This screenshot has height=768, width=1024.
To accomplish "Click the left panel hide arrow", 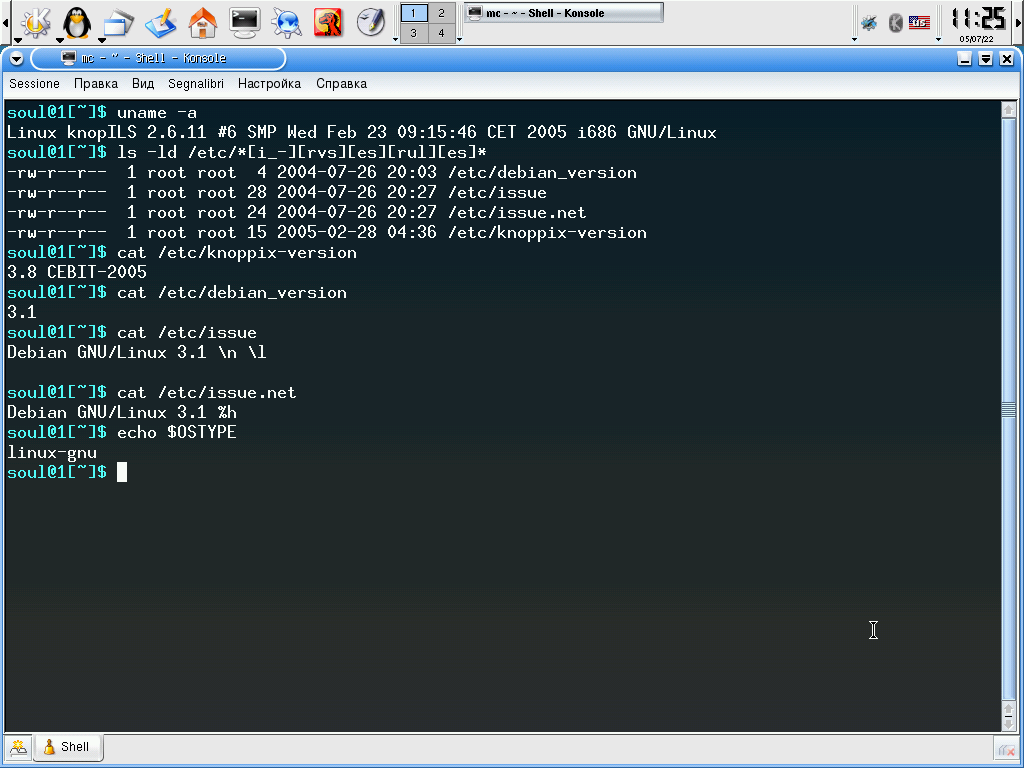I will pyautogui.click(x=5, y=23).
